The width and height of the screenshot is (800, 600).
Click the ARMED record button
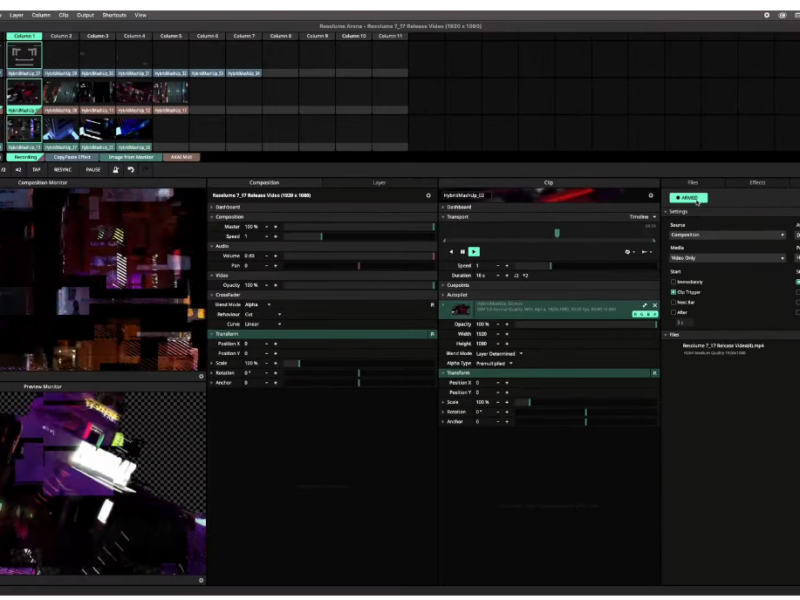[687, 198]
